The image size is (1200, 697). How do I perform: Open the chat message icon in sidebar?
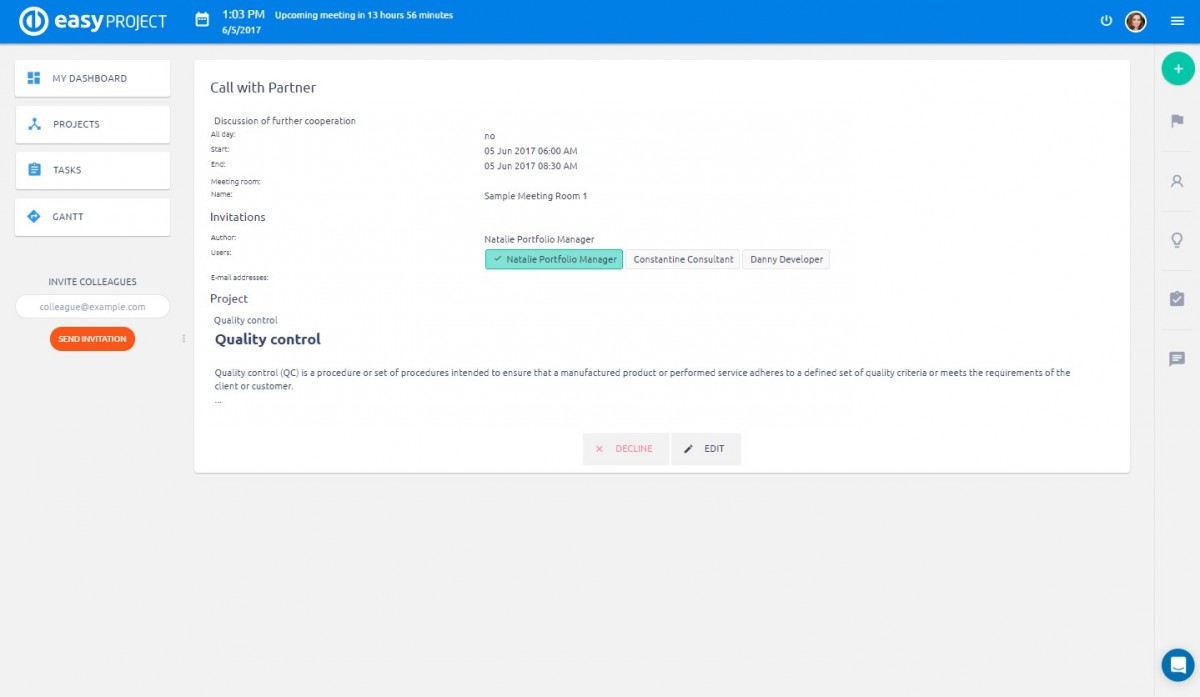click(x=1177, y=359)
